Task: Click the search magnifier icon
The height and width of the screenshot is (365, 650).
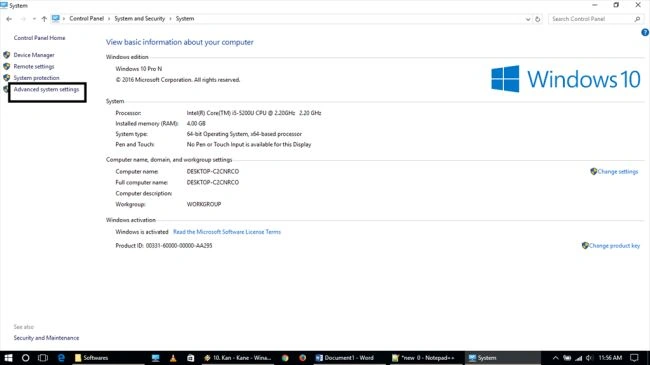Action: point(638,19)
